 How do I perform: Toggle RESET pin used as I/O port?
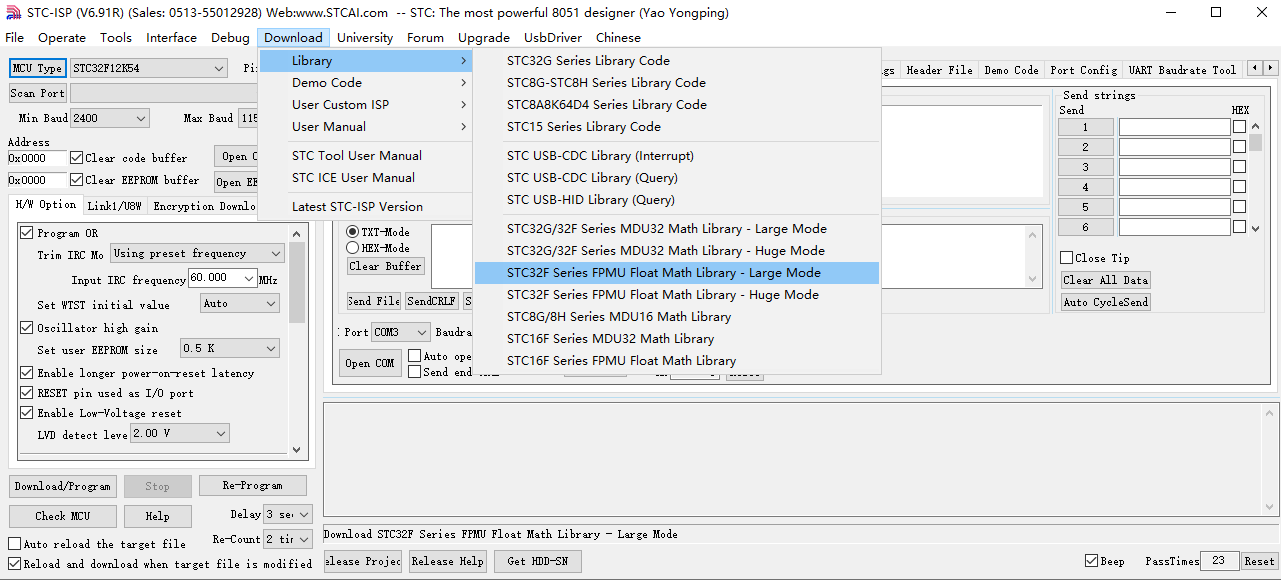[27, 393]
